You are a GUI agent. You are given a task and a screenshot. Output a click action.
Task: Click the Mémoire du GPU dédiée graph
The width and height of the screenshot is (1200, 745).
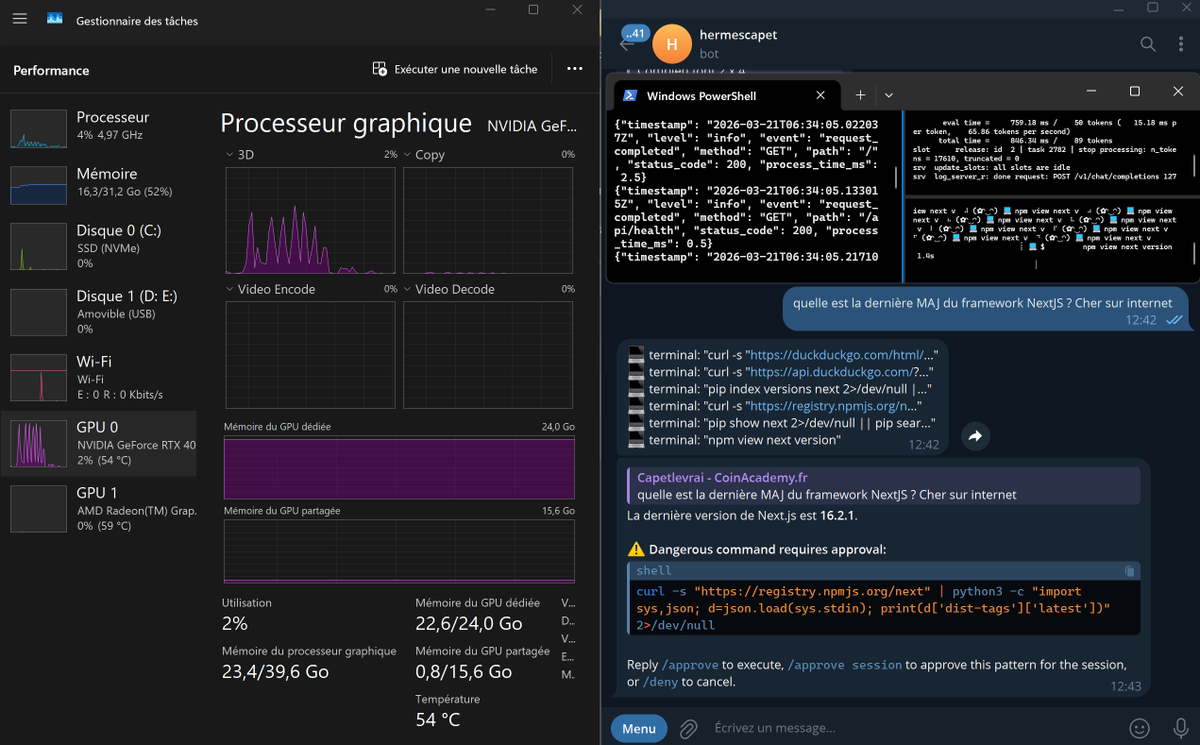pyautogui.click(x=399, y=466)
